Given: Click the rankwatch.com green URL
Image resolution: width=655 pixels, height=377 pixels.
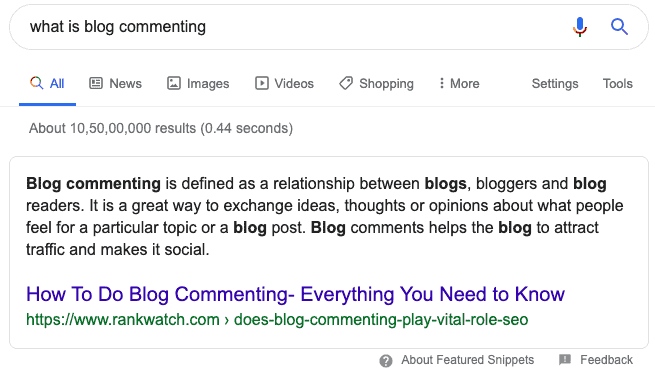Looking at the screenshot, I should (x=277, y=320).
